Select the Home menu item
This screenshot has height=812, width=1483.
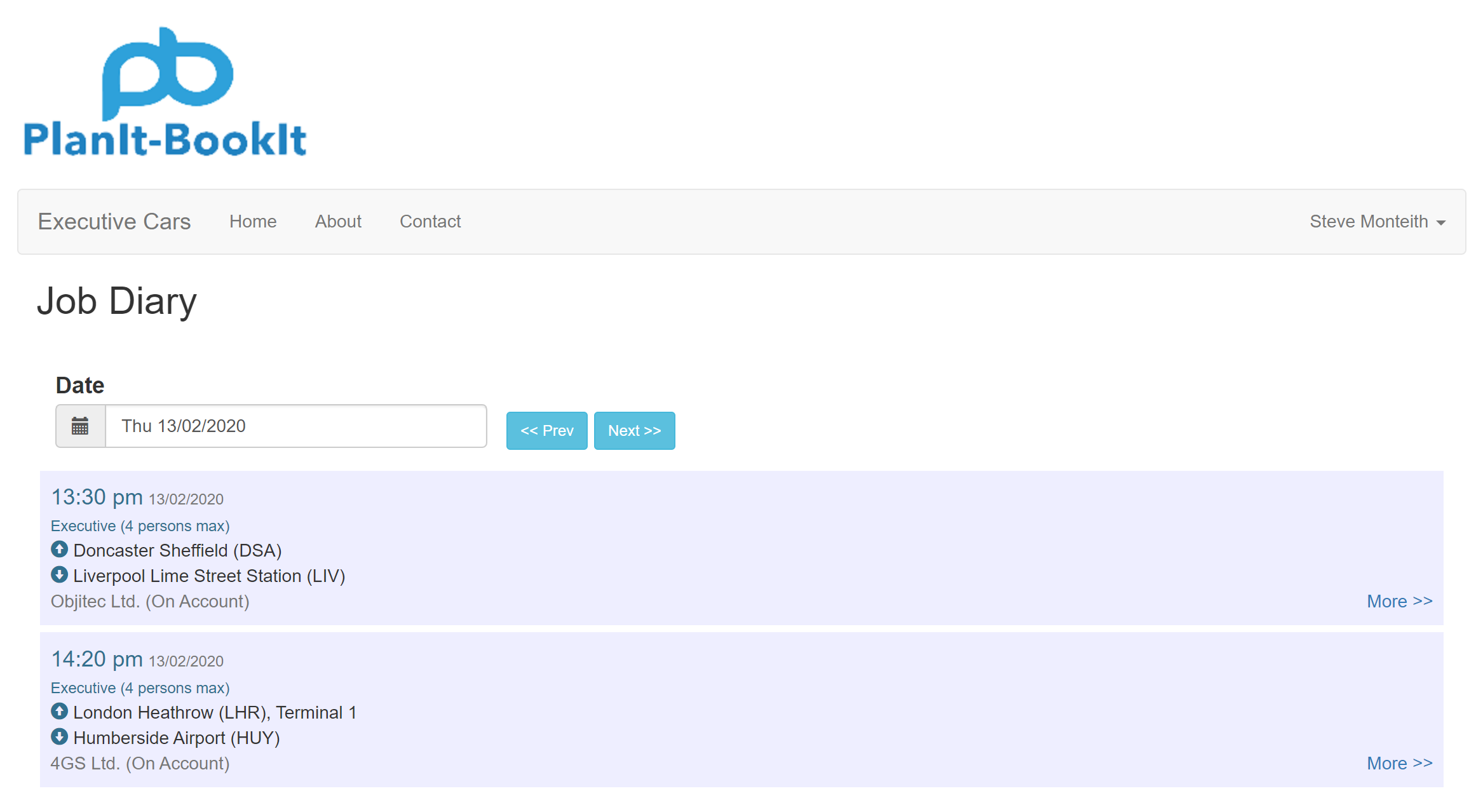tap(253, 221)
